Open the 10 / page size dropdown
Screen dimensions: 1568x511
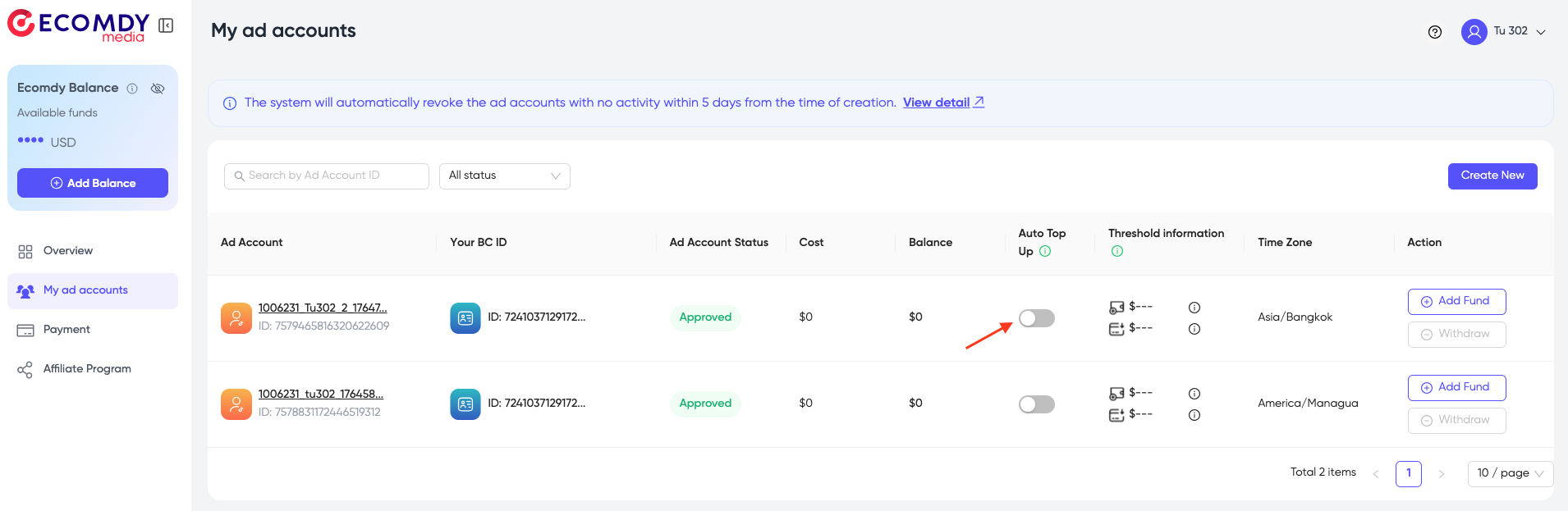point(1509,473)
